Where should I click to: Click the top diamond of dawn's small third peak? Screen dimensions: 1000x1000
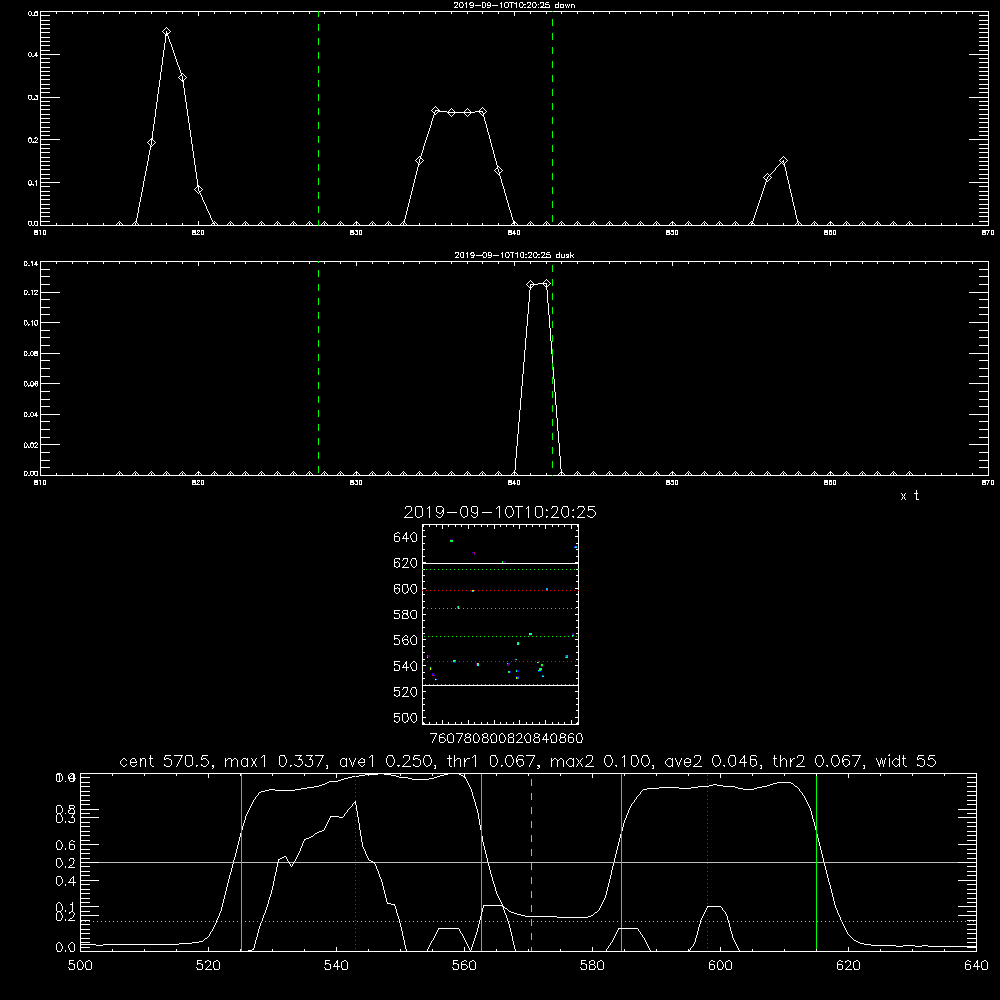point(783,161)
